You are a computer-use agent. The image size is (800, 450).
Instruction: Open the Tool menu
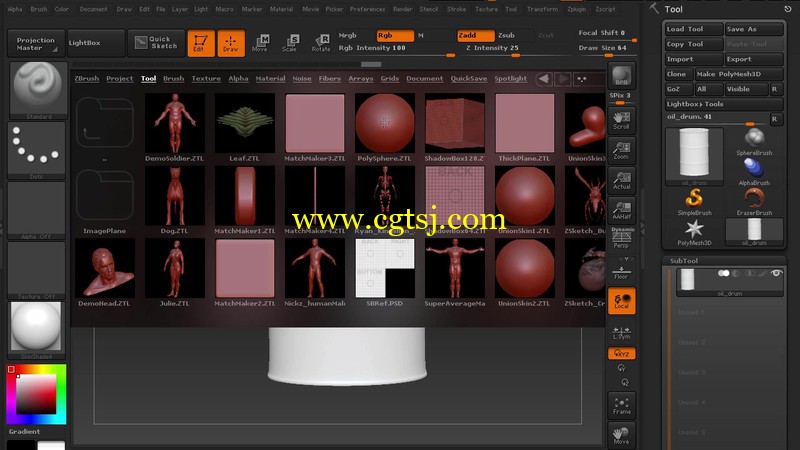[x=511, y=9]
